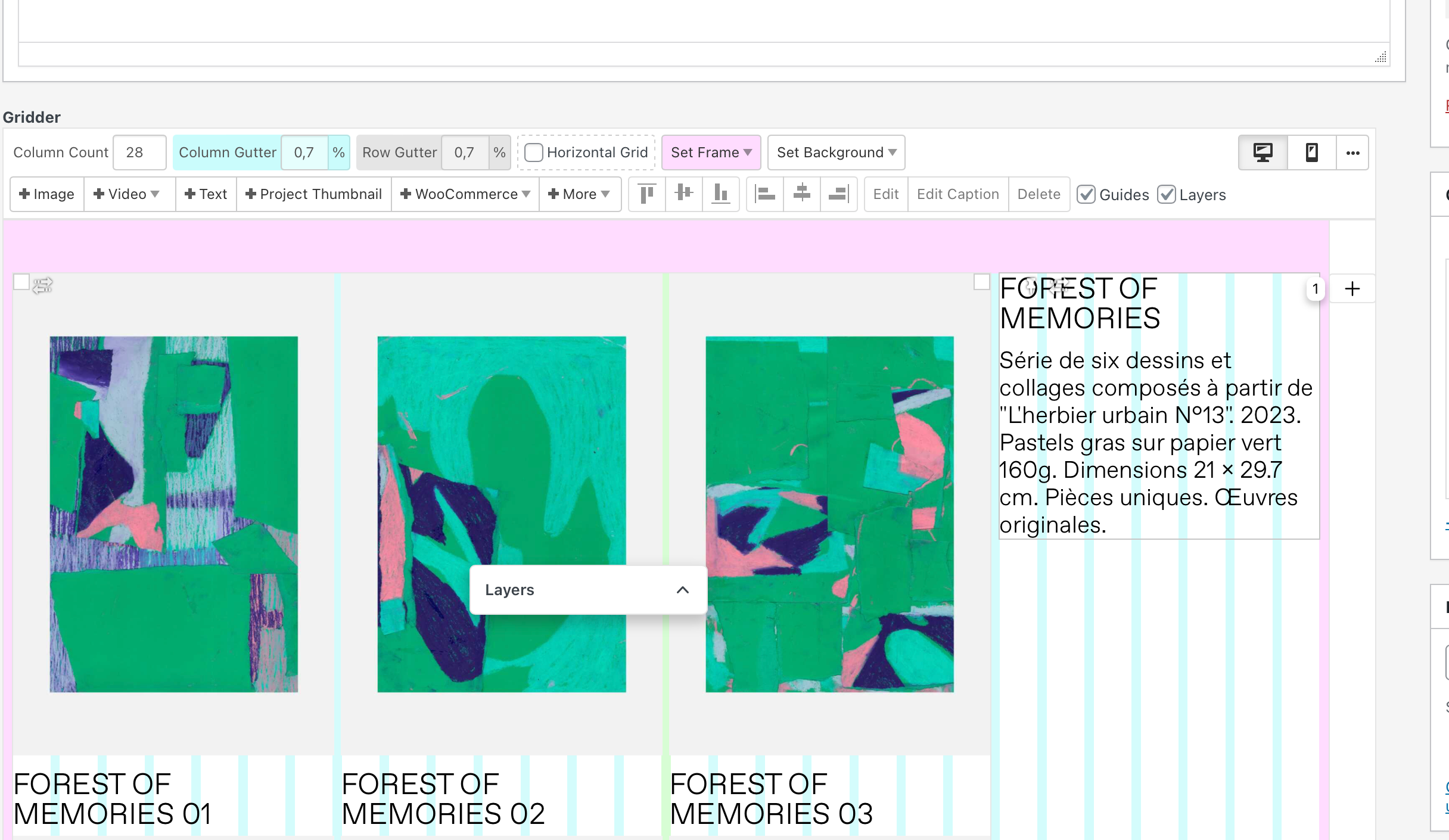Align selected elements to top

point(646,194)
